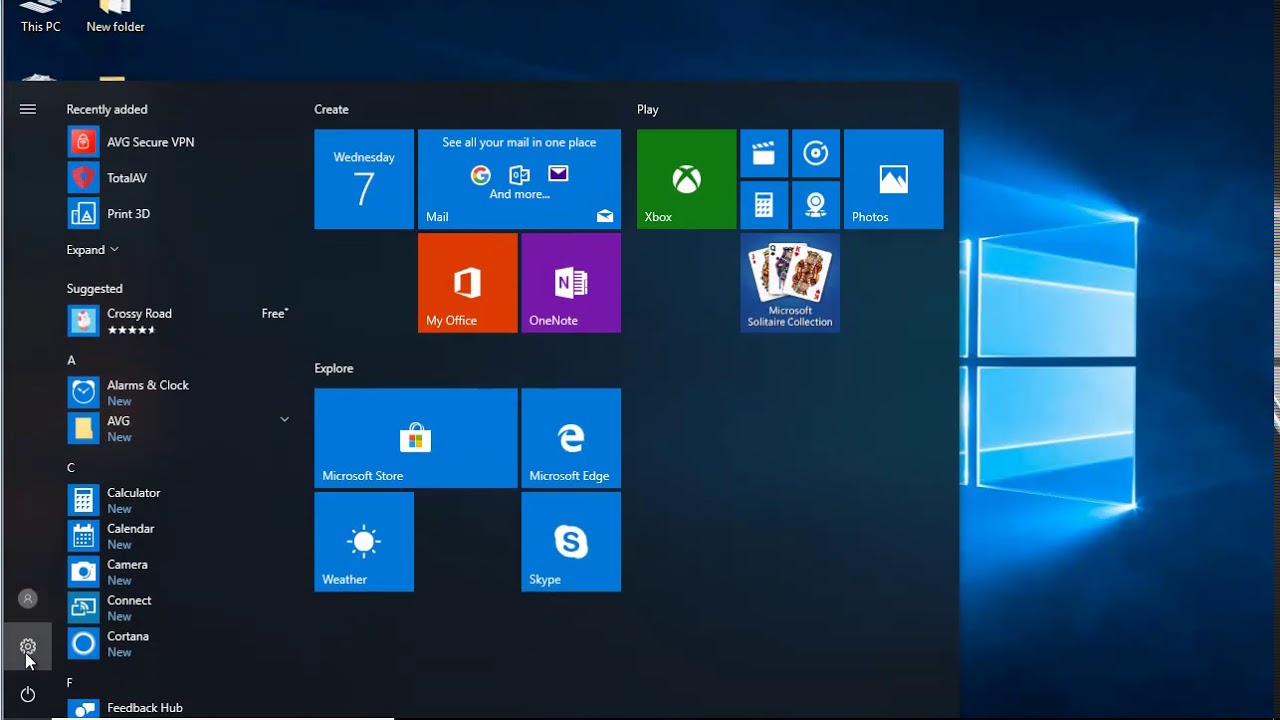Image resolution: width=1280 pixels, height=720 pixels.
Task: Launch the Microsoft Edge tile
Action: (571, 438)
